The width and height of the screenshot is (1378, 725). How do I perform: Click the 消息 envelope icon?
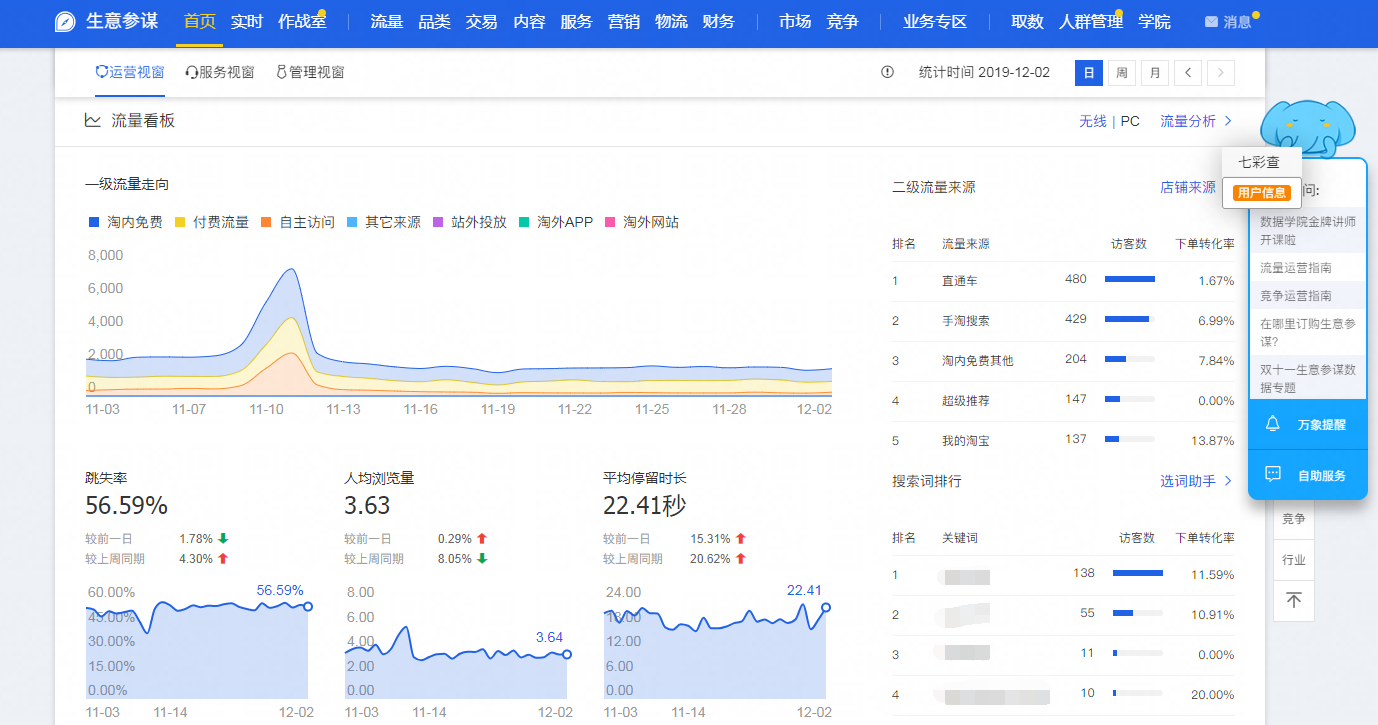1211,22
